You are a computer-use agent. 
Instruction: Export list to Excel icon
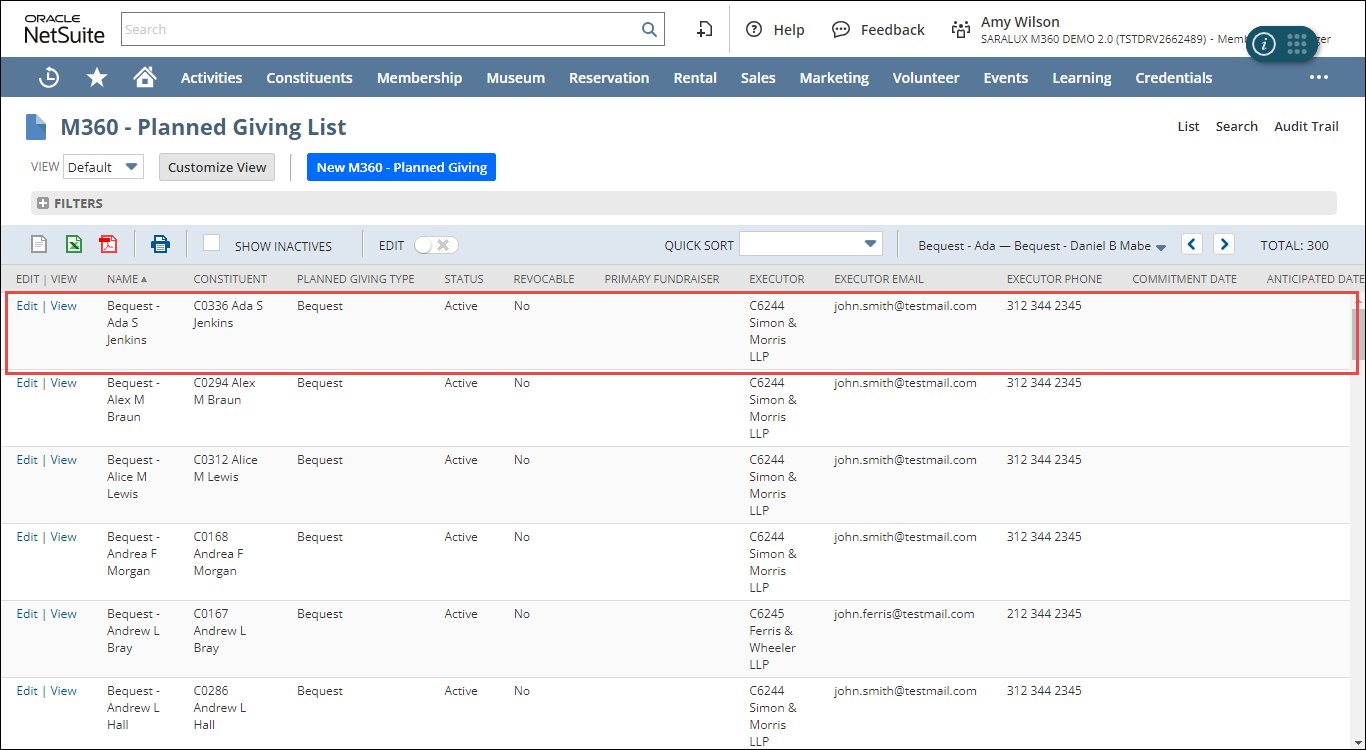(x=74, y=245)
